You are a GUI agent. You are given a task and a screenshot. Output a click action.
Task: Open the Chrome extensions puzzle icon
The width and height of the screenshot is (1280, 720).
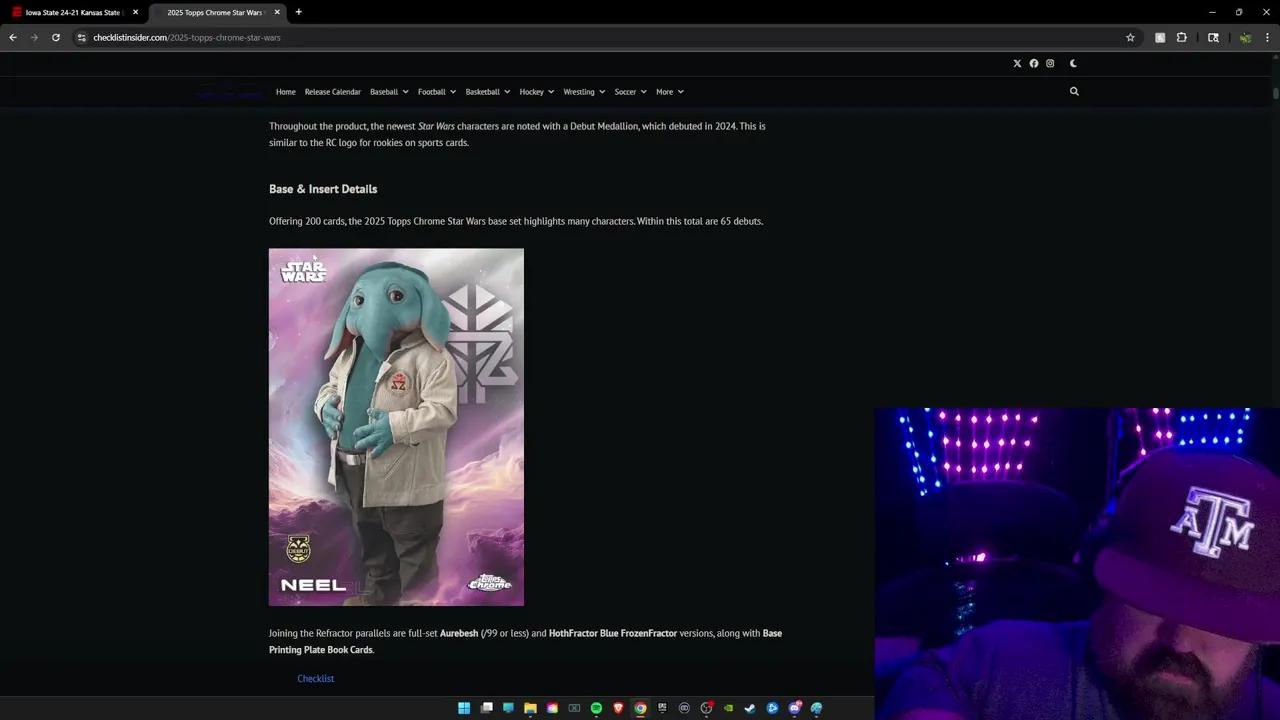(x=1181, y=37)
